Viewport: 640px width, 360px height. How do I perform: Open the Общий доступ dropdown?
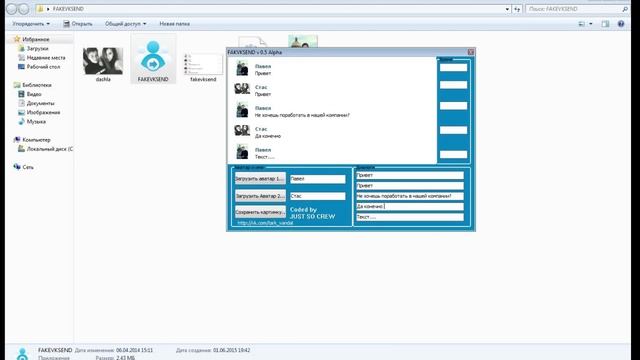click(x=125, y=24)
